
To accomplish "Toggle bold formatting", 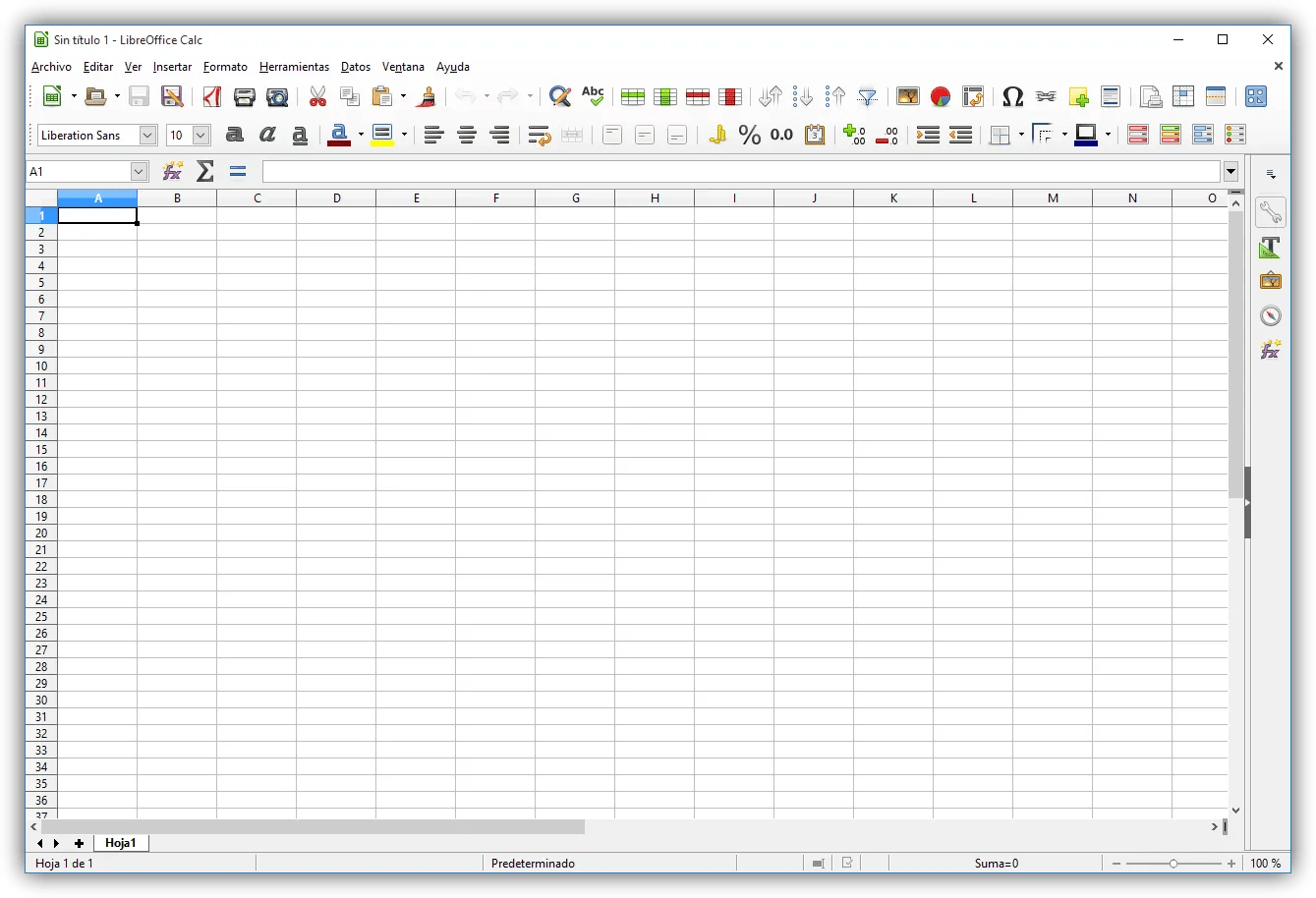I will click(235, 135).
